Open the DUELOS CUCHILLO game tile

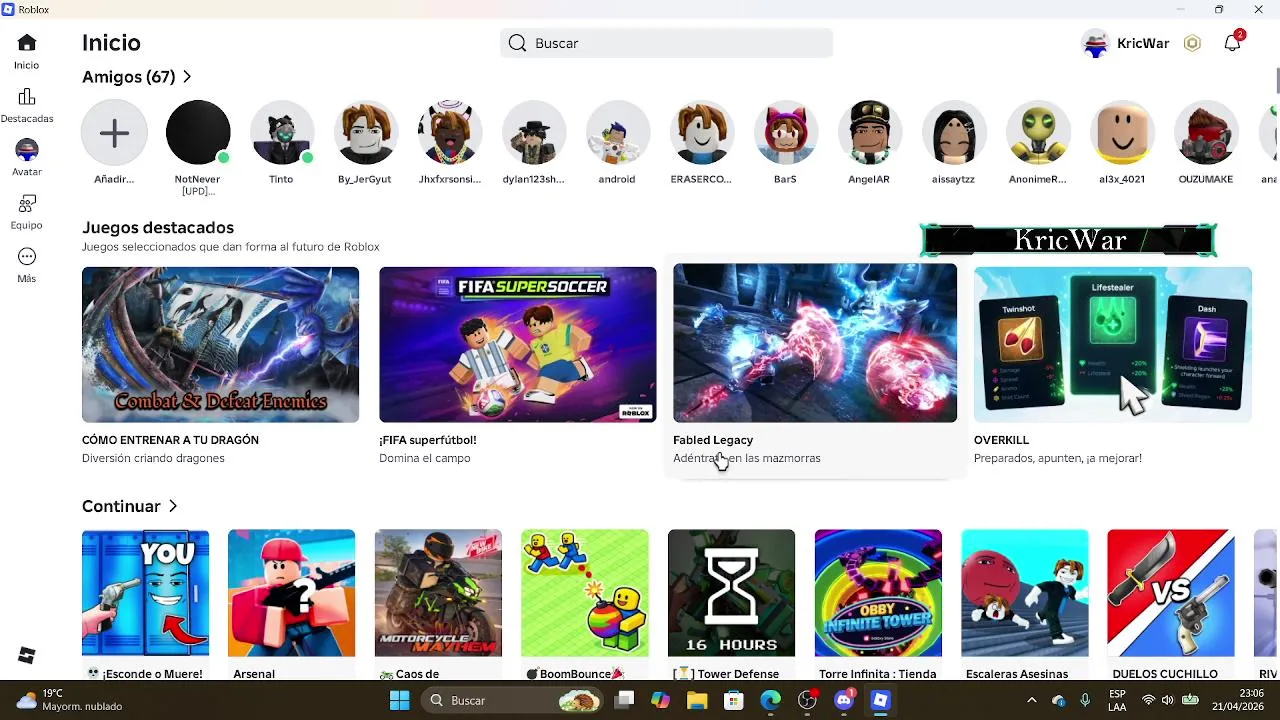click(1171, 604)
